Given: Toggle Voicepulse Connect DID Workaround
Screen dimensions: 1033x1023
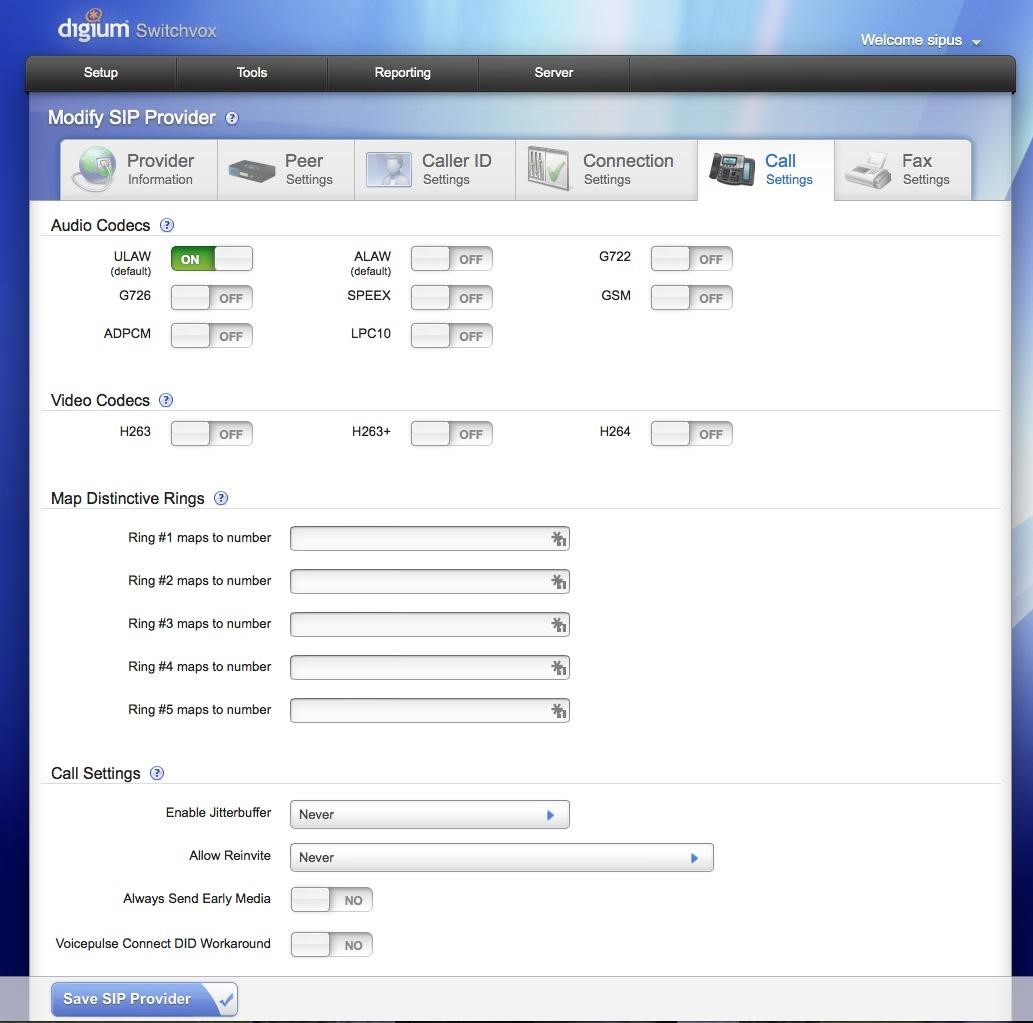Looking at the screenshot, I should [331, 945].
